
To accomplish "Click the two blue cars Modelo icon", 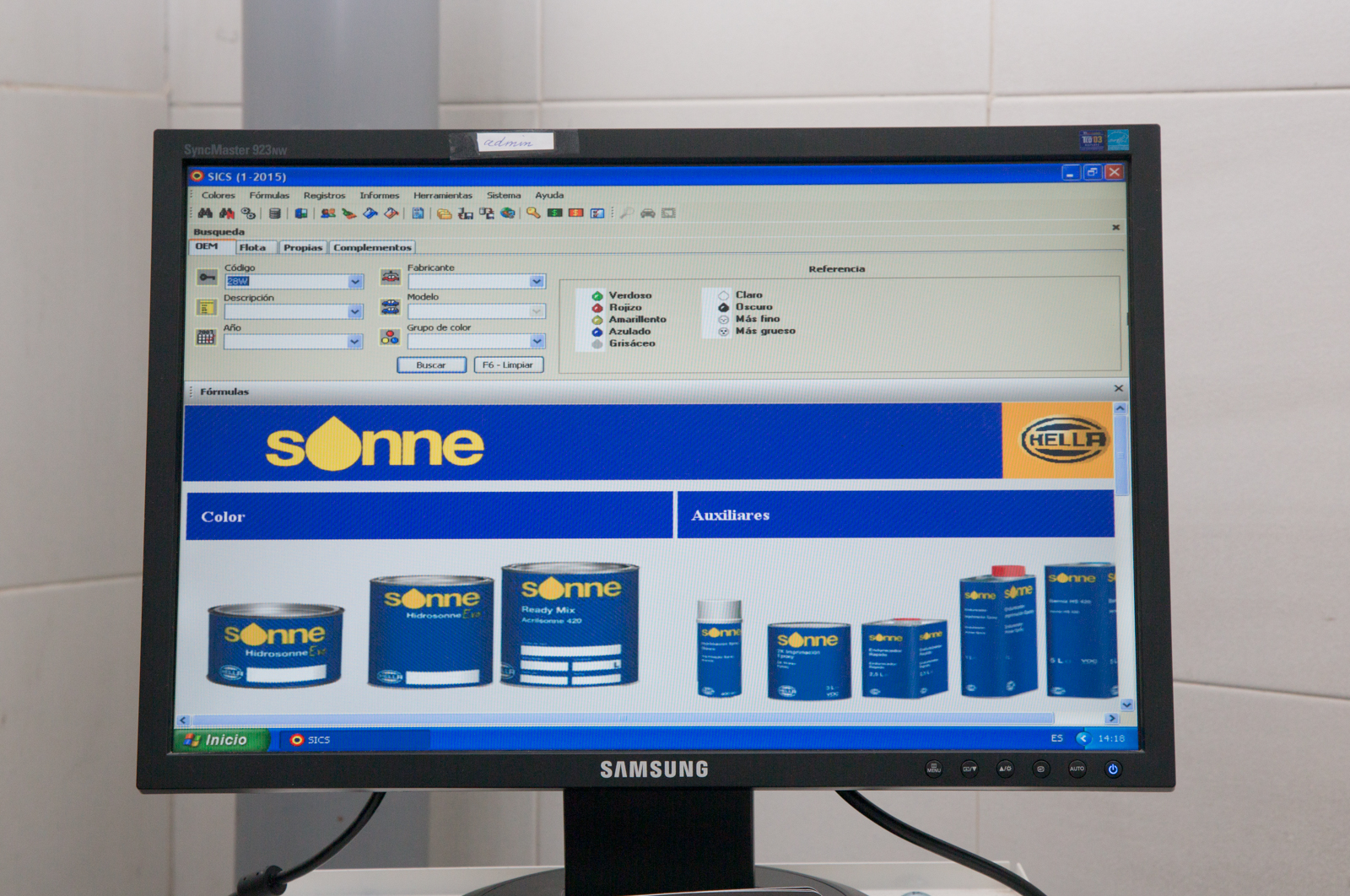I will pos(390,306).
